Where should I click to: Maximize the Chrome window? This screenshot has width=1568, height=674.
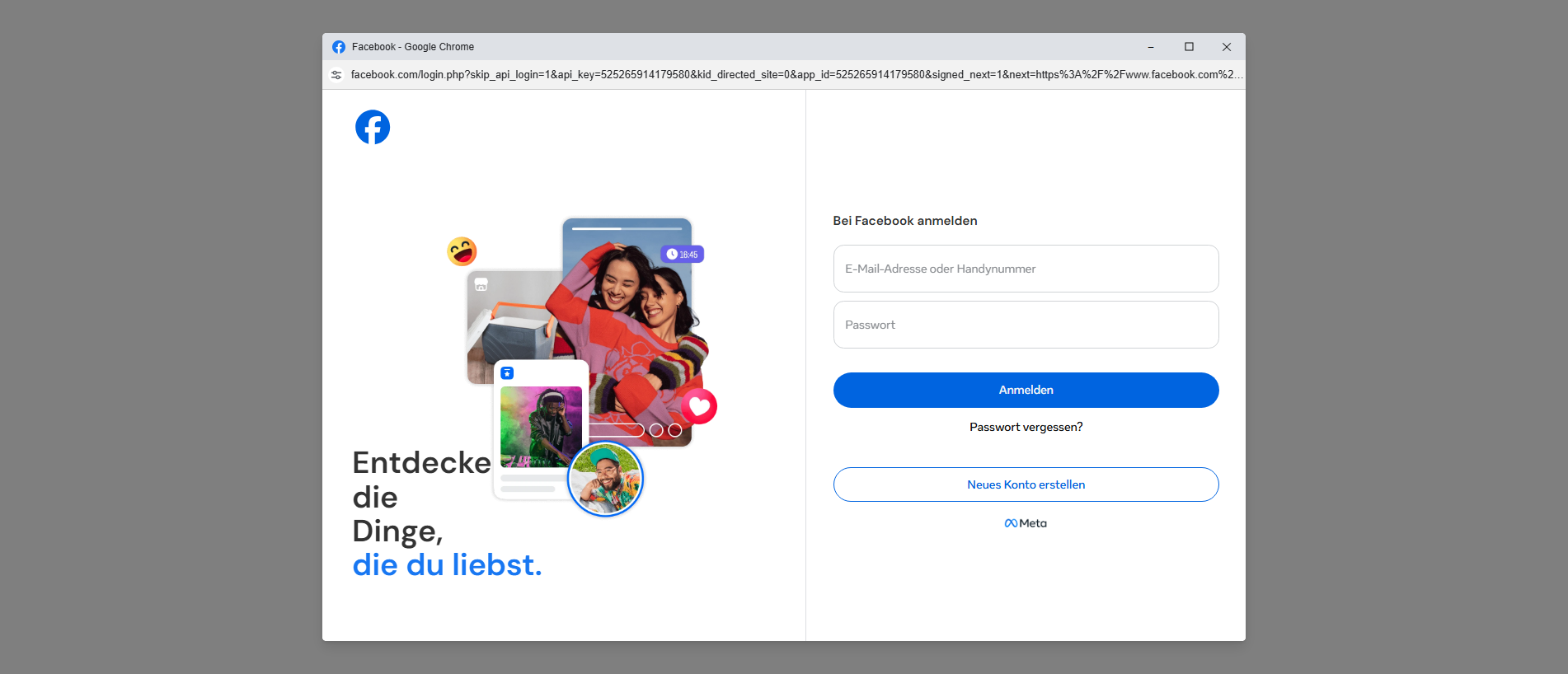(1189, 47)
